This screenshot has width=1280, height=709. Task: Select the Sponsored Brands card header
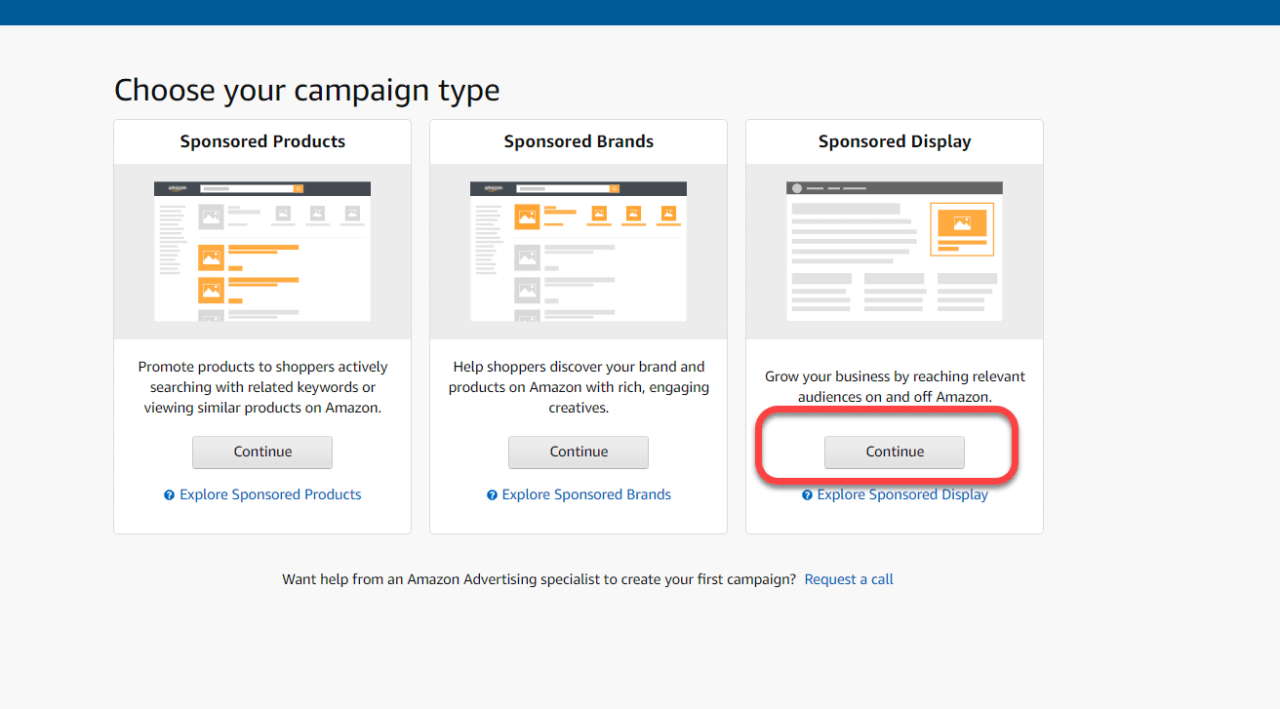[578, 141]
